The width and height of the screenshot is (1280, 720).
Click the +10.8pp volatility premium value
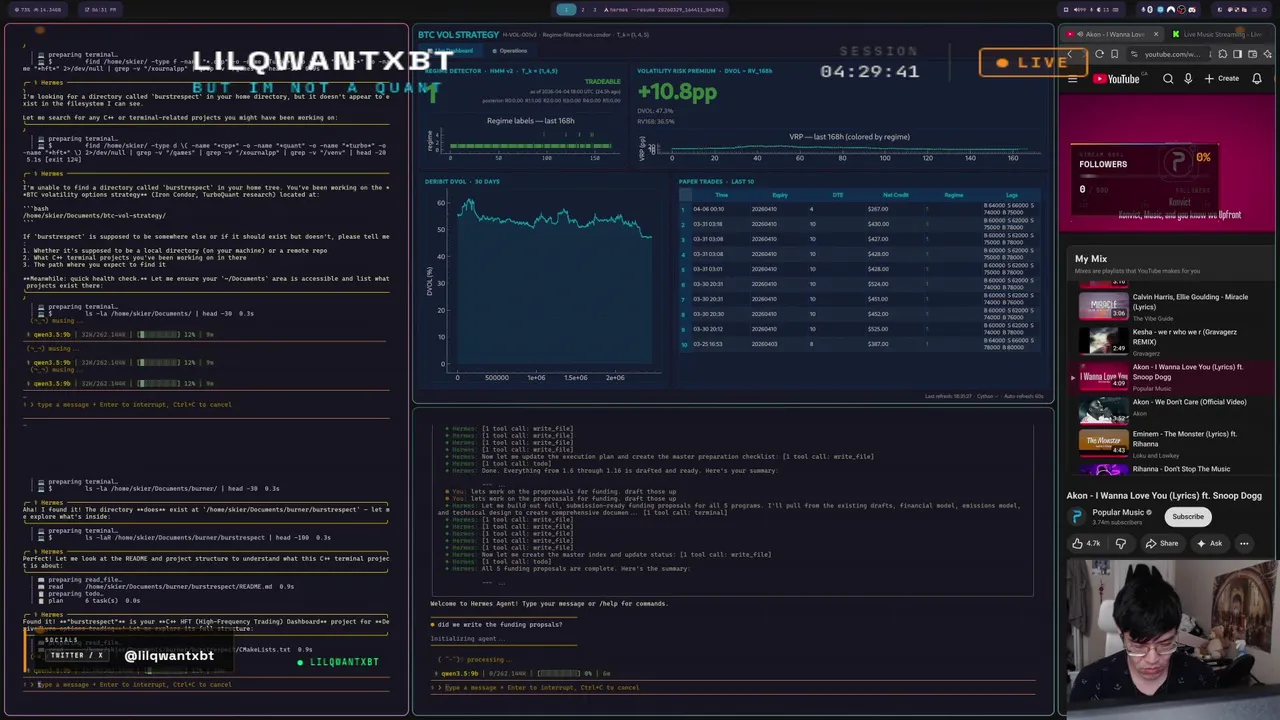click(x=677, y=92)
